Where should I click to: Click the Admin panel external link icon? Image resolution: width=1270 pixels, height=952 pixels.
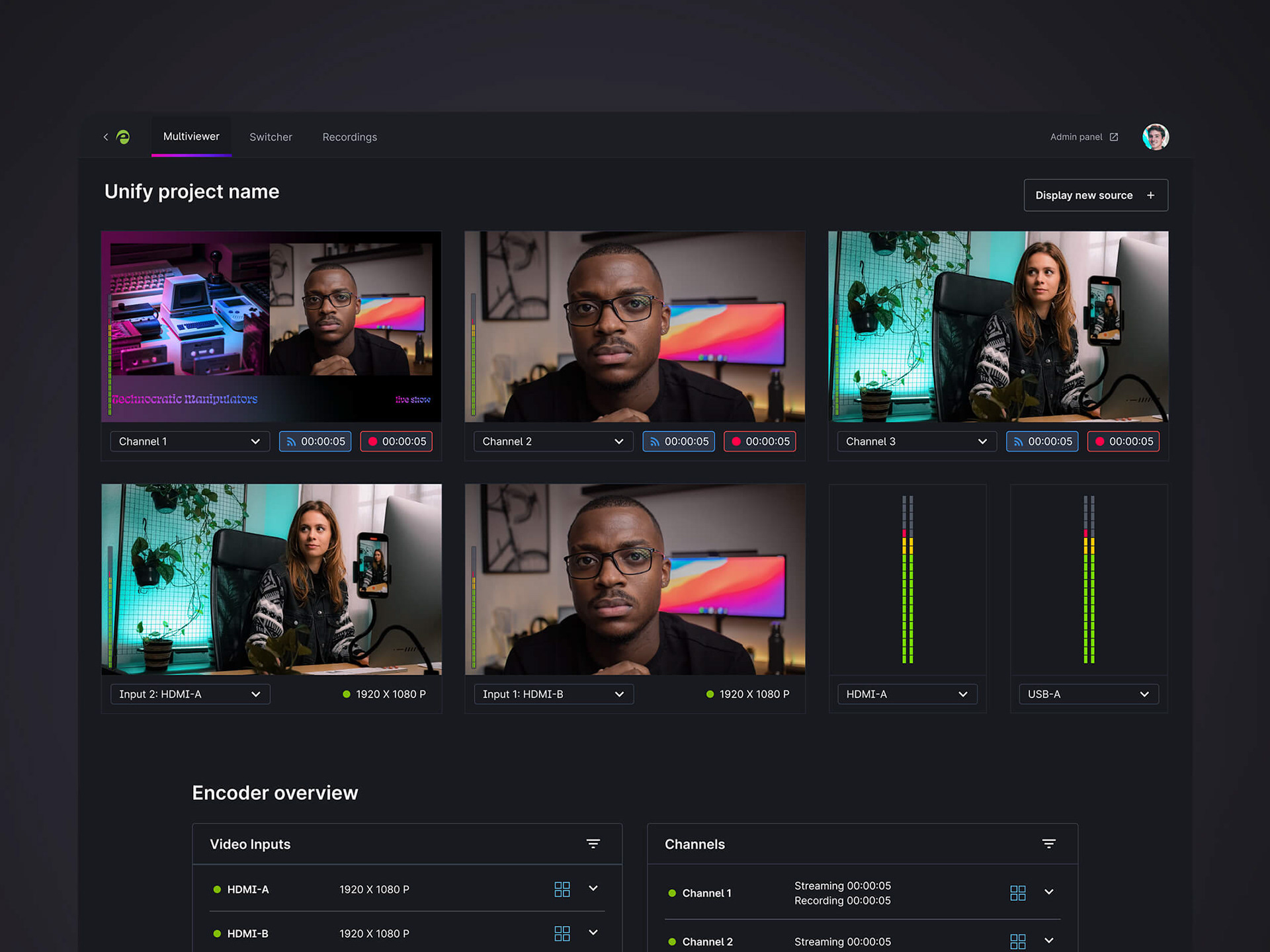click(1114, 137)
